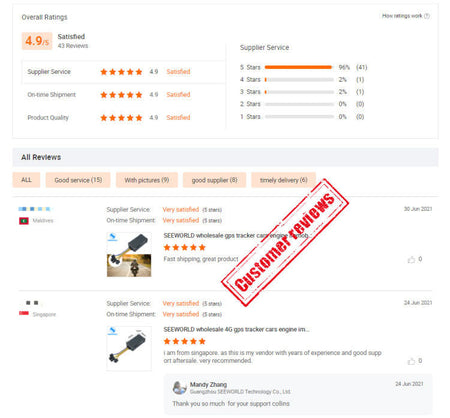
Task: Filter reviews by timely delivery (6)
Action: point(283,180)
